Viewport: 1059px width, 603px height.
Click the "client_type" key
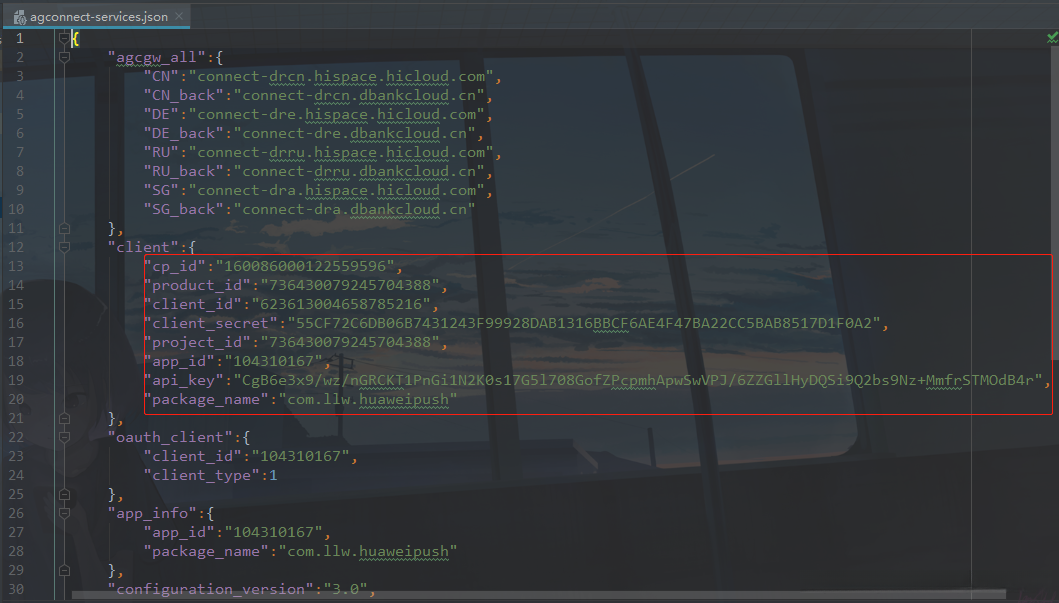201,475
